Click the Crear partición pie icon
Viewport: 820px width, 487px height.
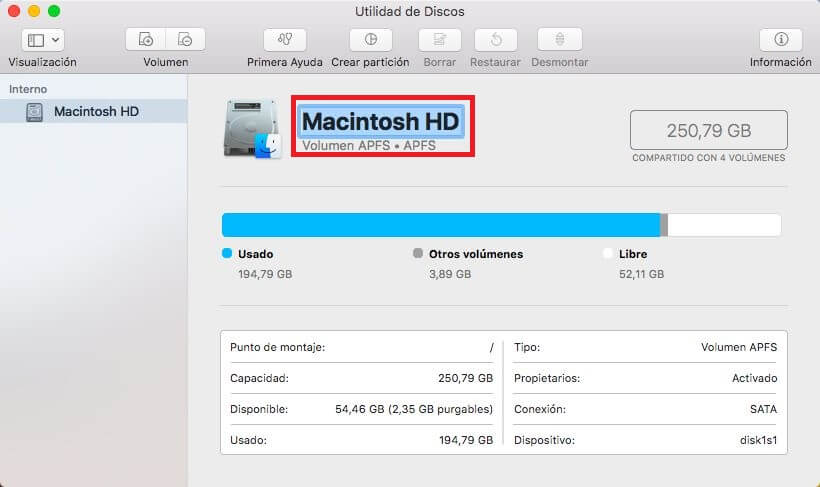371,39
